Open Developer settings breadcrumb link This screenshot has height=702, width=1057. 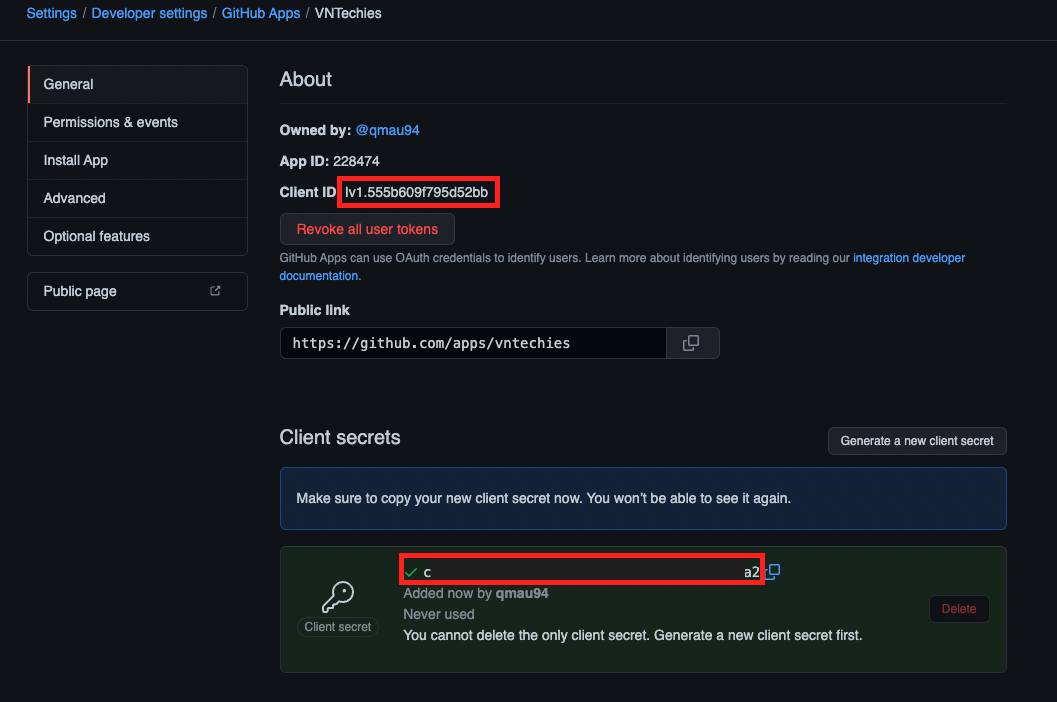click(x=150, y=13)
